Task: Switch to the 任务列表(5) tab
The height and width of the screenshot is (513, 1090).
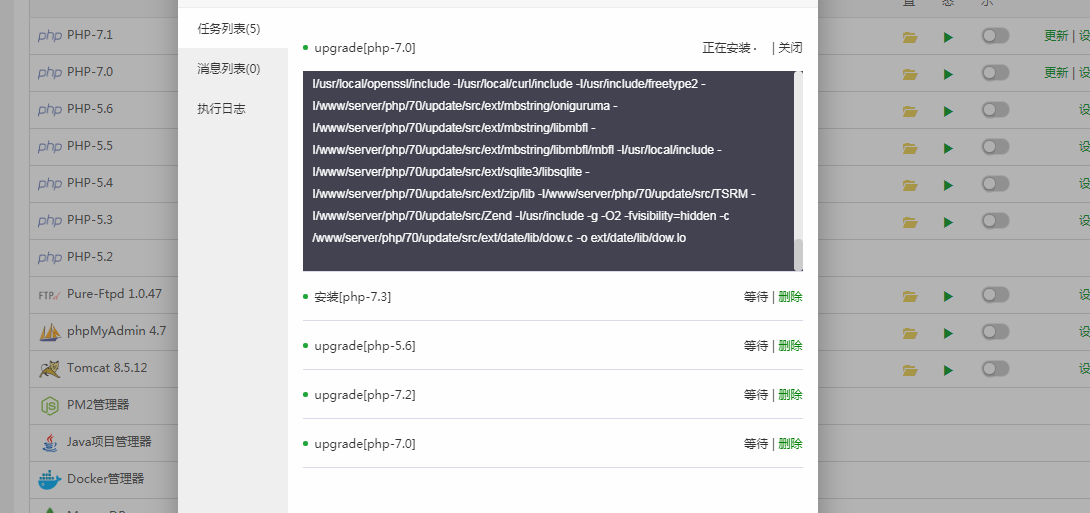Action: tap(233, 28)
